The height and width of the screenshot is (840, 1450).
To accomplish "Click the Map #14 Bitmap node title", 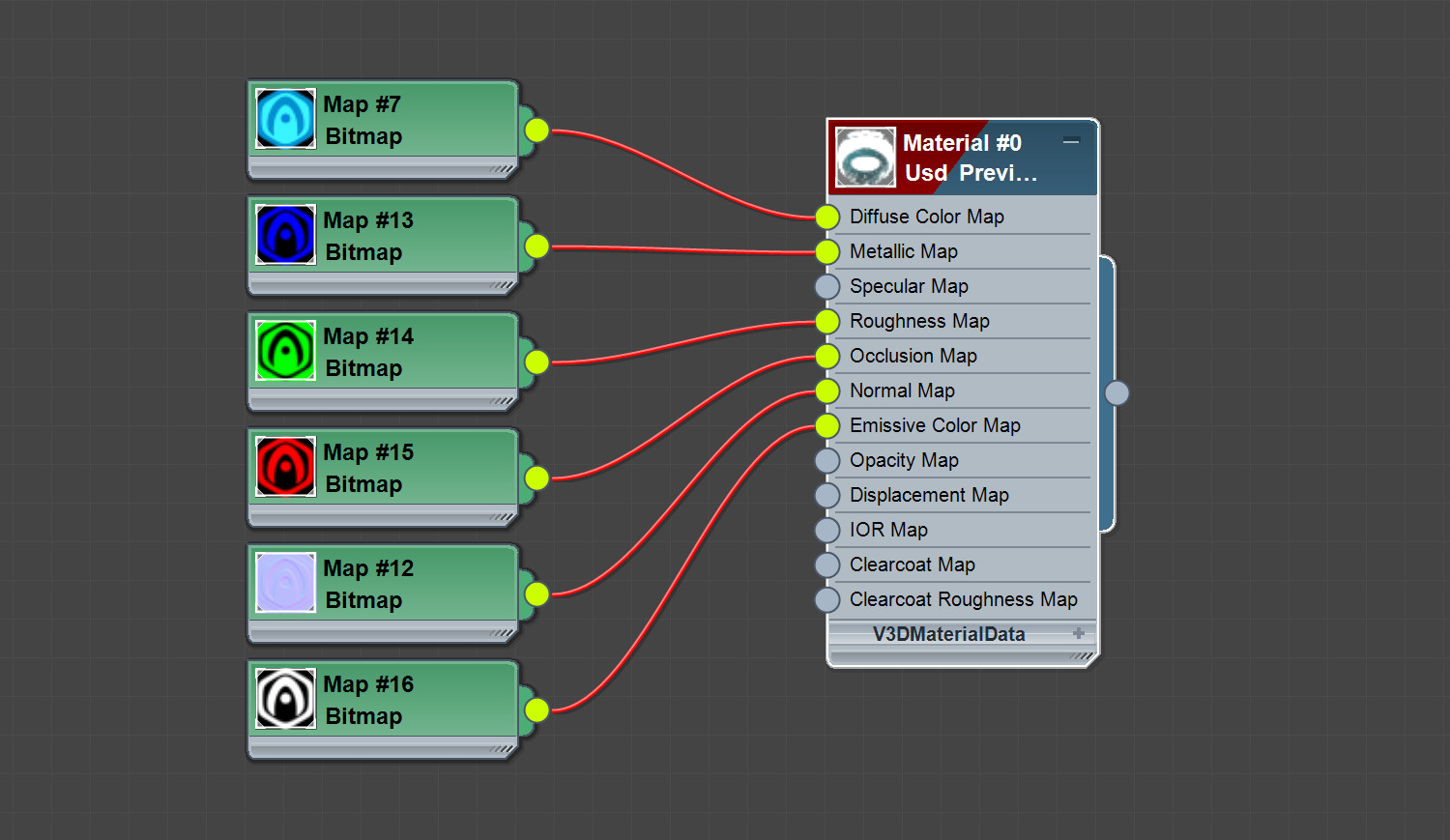I will tap(368, 352).
